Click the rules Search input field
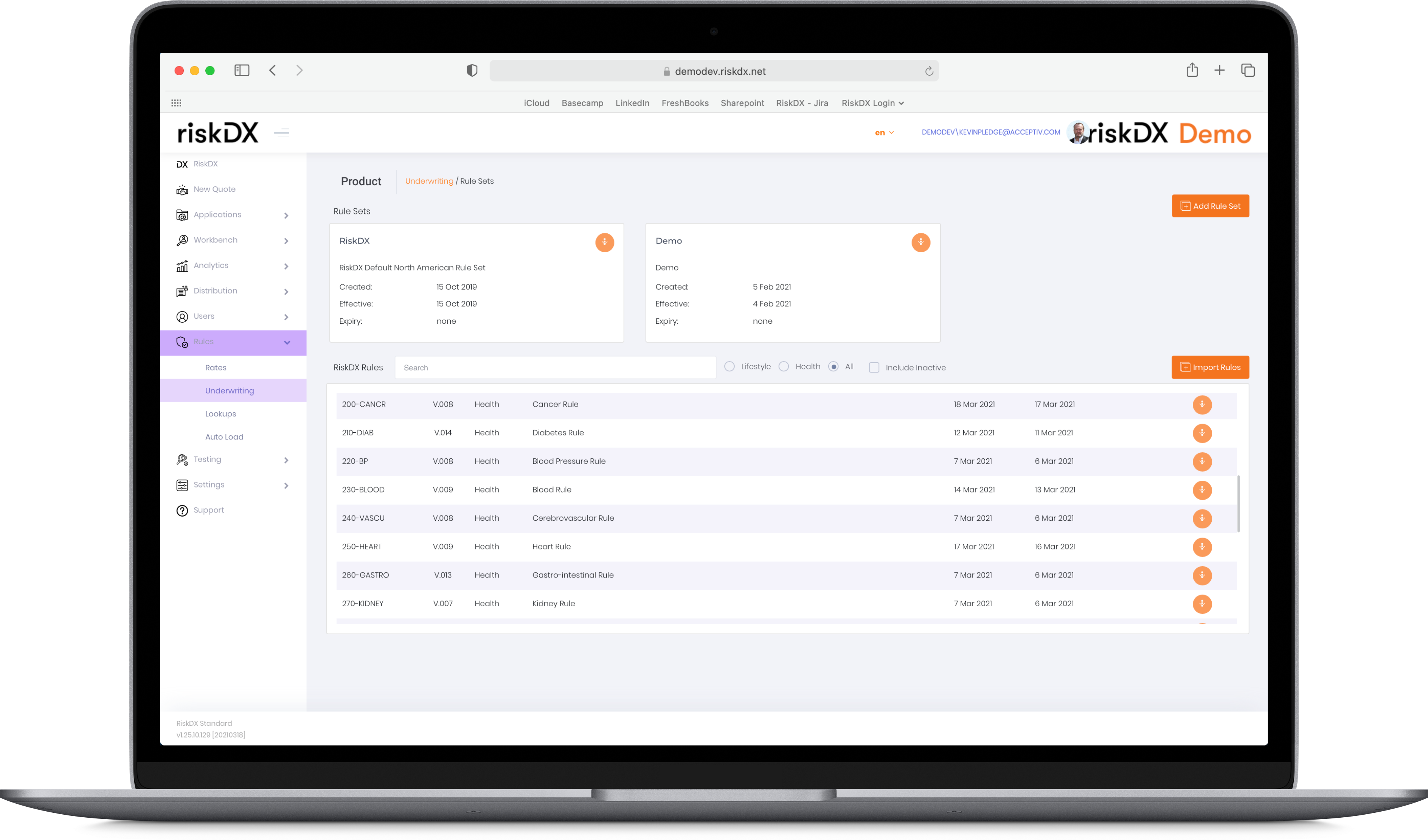This screenshot has height=840, width=1428. pyautogui.click(x=555, y=368)
